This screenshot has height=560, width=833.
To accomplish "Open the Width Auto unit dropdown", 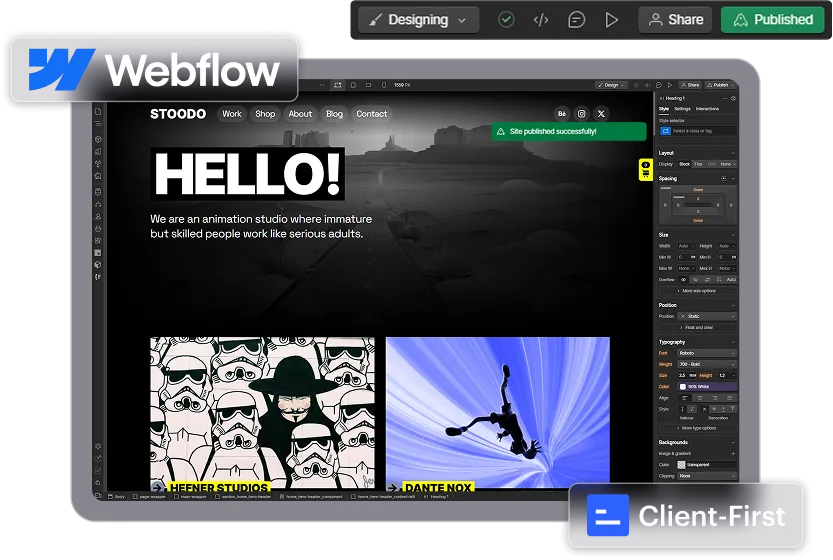I will [686, 246].
